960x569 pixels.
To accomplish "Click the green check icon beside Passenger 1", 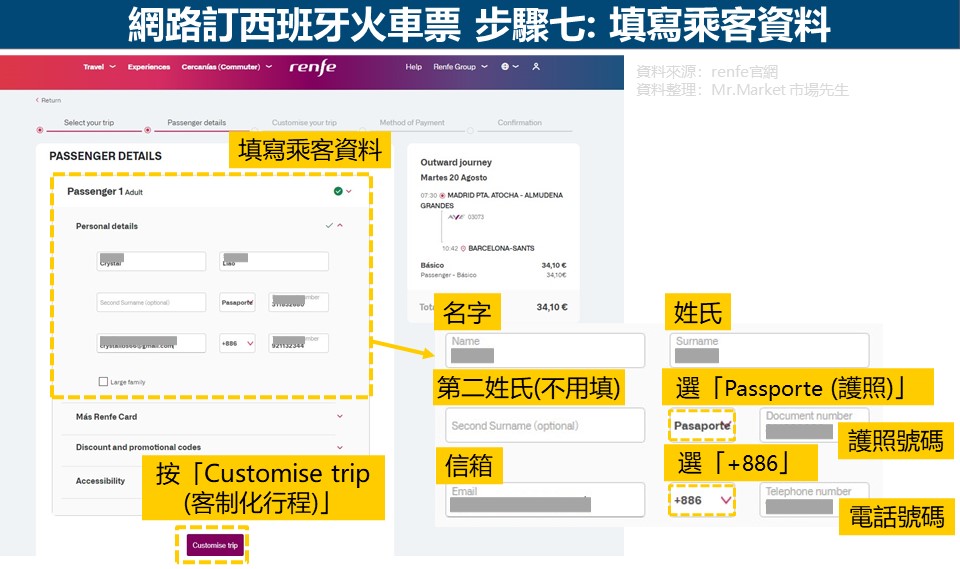I will pos(338,191).
